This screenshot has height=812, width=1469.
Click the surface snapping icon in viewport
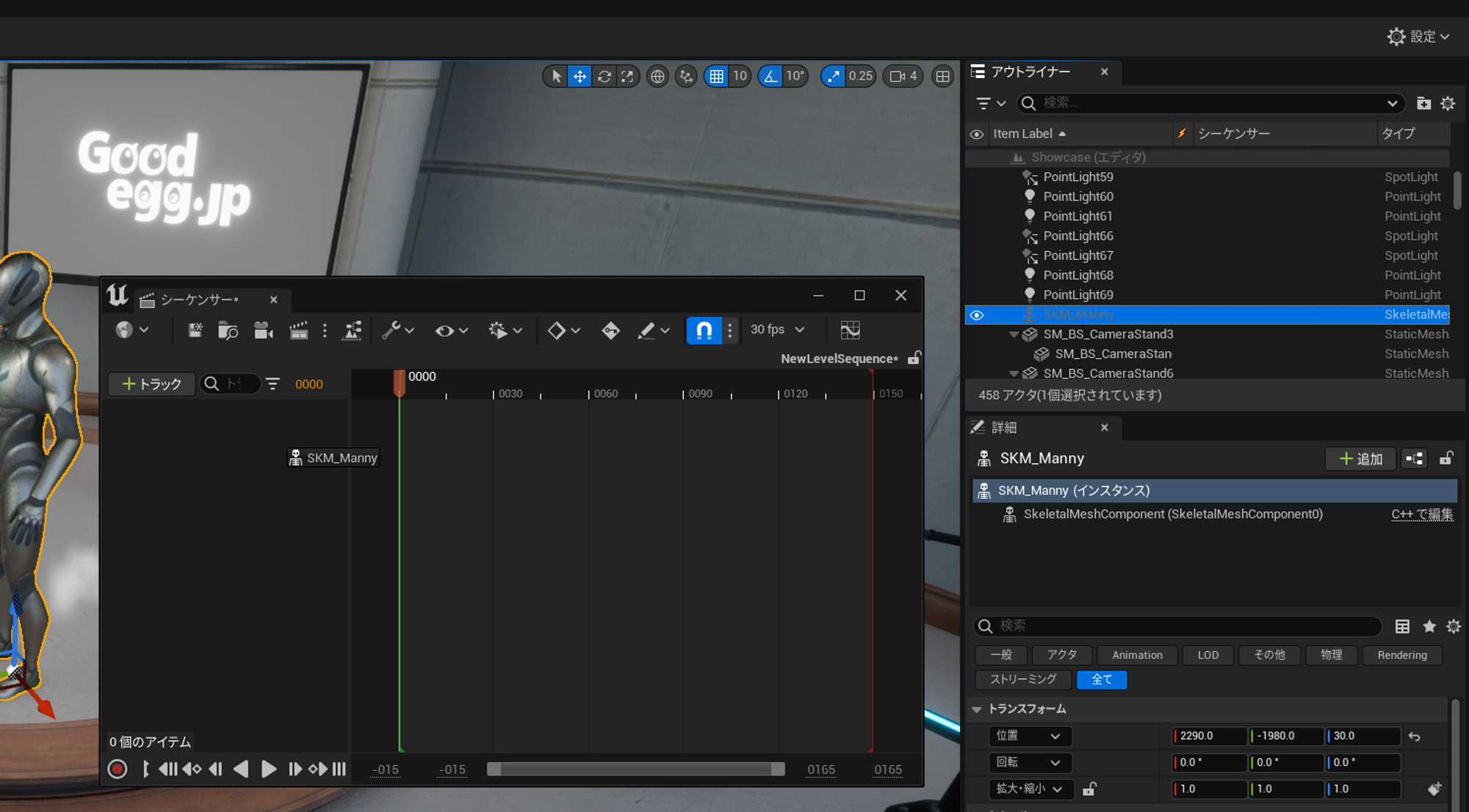[x=686, y=76]
